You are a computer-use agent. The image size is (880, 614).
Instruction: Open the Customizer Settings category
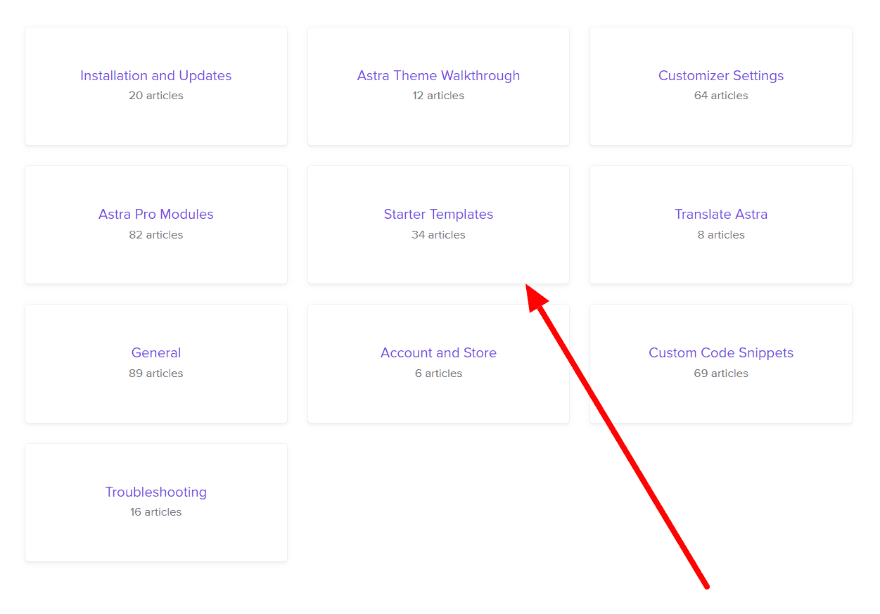point(721,75)
